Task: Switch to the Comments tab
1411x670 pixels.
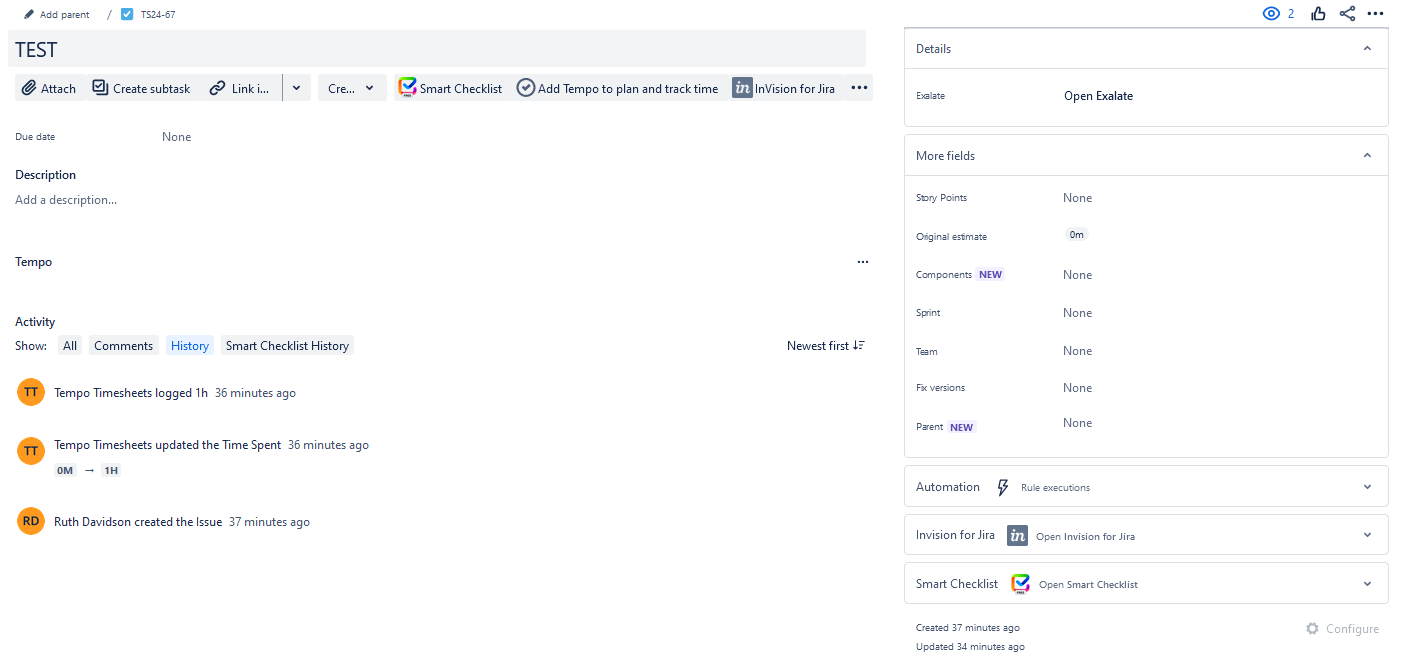Action: point(124,346)
